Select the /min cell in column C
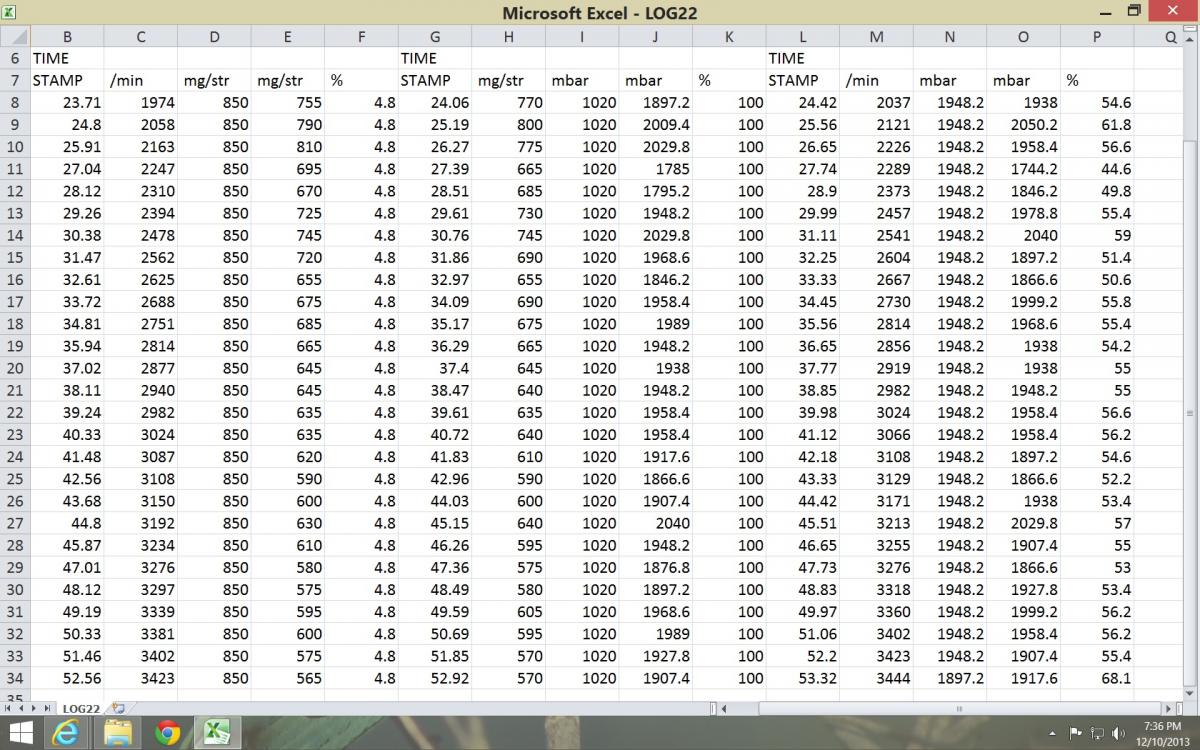This screenshot has width=1200, height=750. 141,80
